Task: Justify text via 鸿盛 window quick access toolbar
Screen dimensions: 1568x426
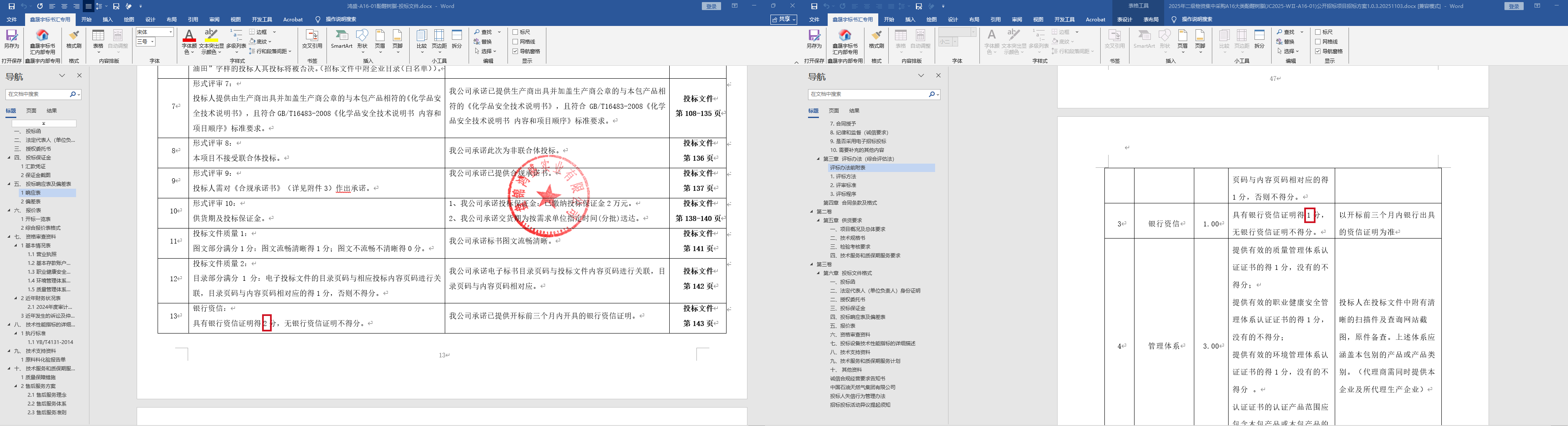Action: 88,6
